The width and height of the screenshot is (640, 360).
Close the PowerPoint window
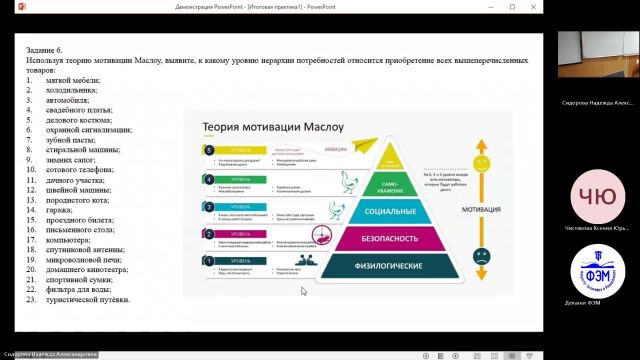pos(533,7)
